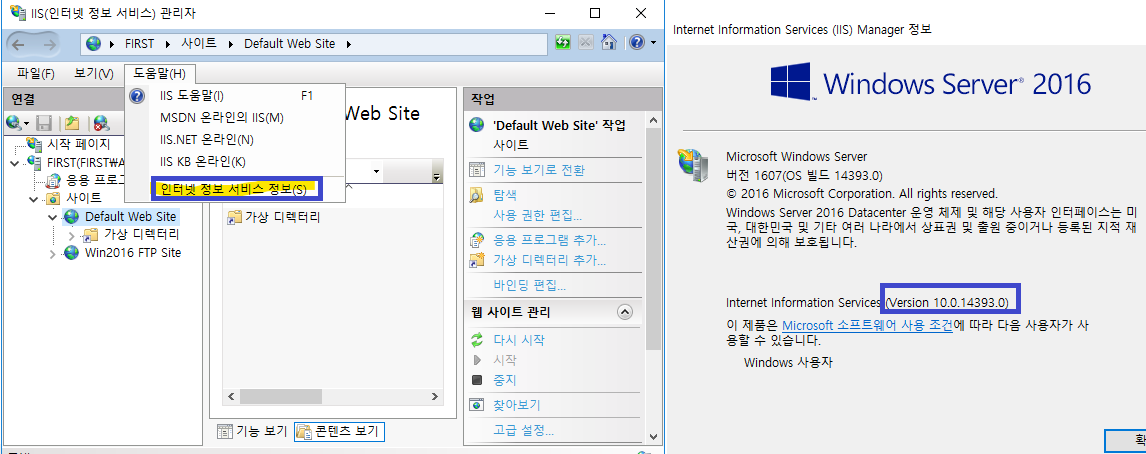Click 탐색 in the actions pane

point(505,194)
